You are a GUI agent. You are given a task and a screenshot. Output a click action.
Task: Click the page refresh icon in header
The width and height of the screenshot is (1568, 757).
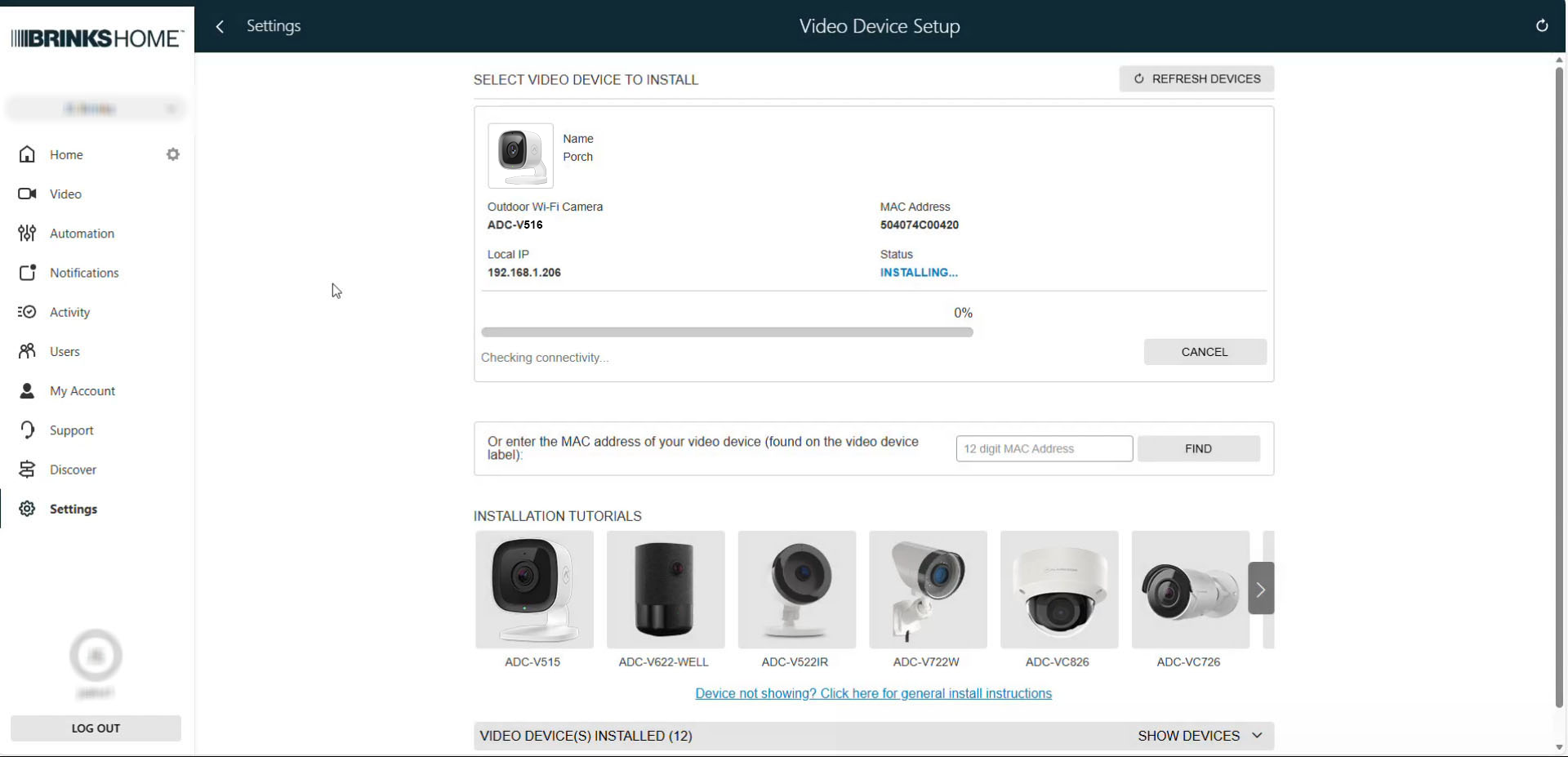(1542, 26)
